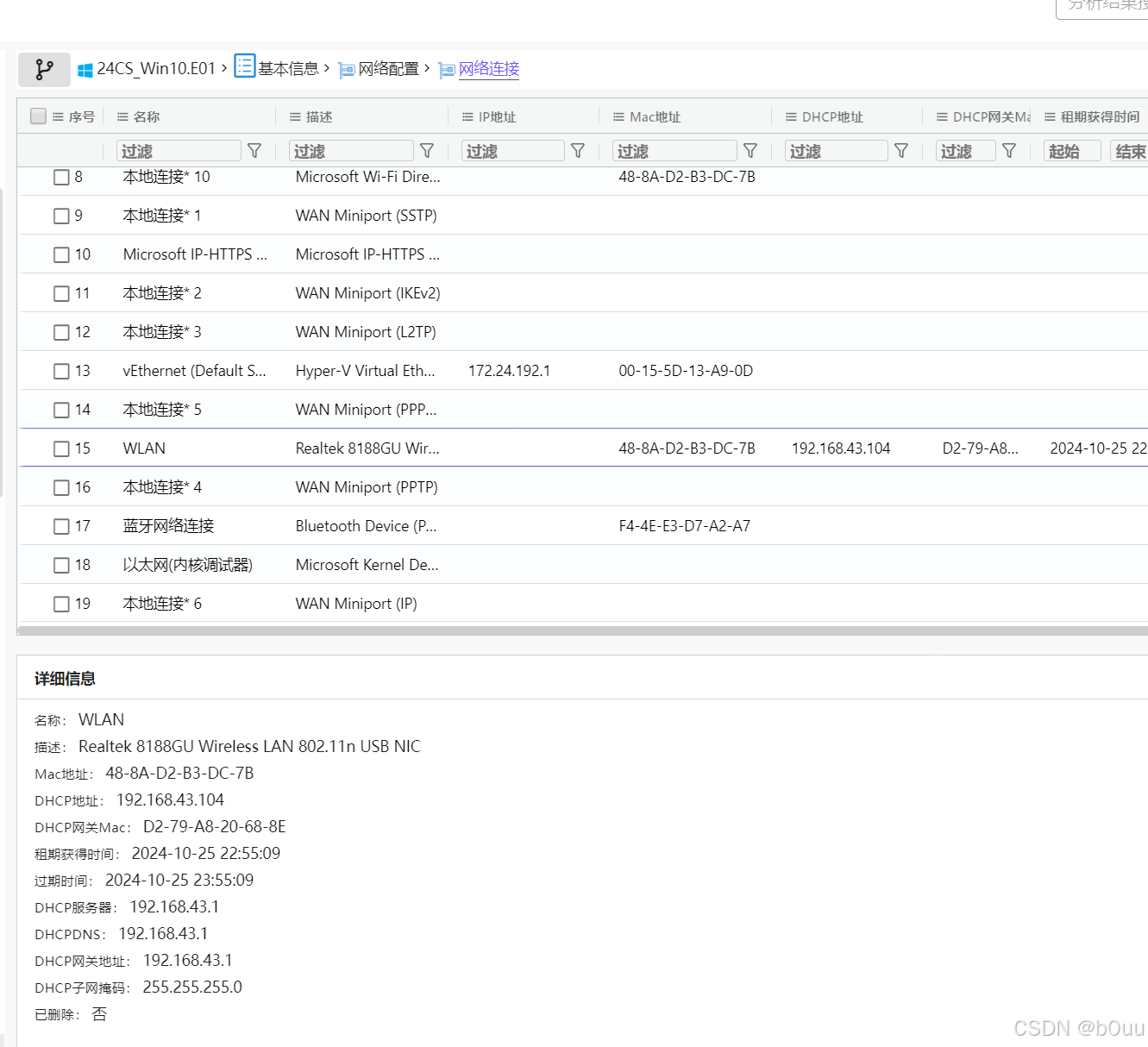Click the menu icon in IP地址 header
Screen dimensions: 1148x1047
coord(467,116)
